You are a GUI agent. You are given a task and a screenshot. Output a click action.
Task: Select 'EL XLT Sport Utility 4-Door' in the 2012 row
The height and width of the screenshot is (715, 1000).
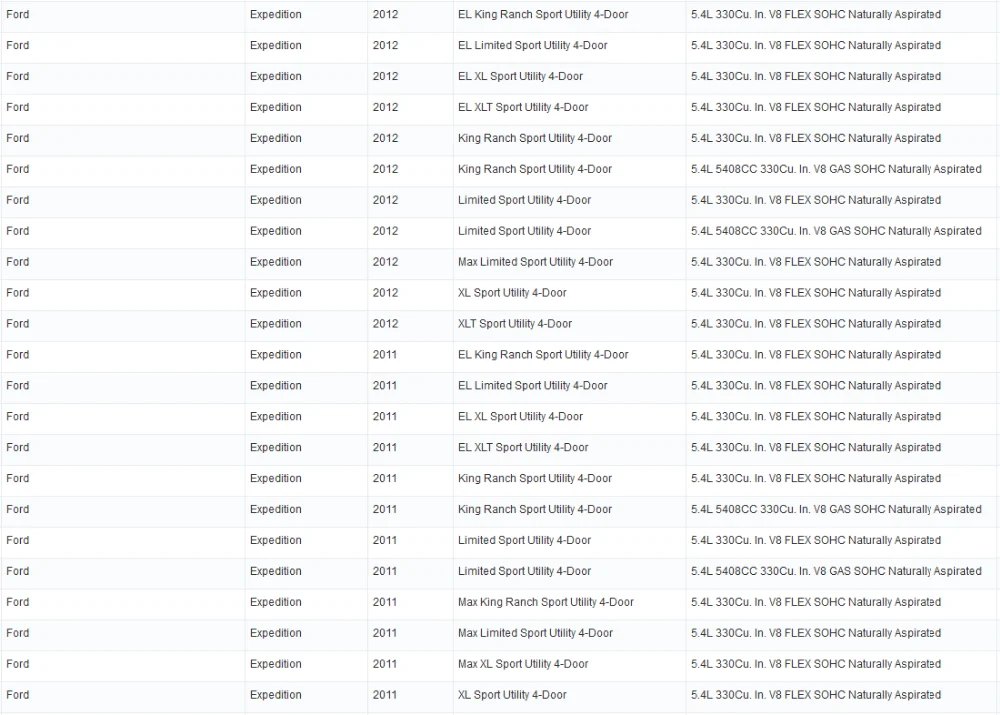tap(523, 107)
